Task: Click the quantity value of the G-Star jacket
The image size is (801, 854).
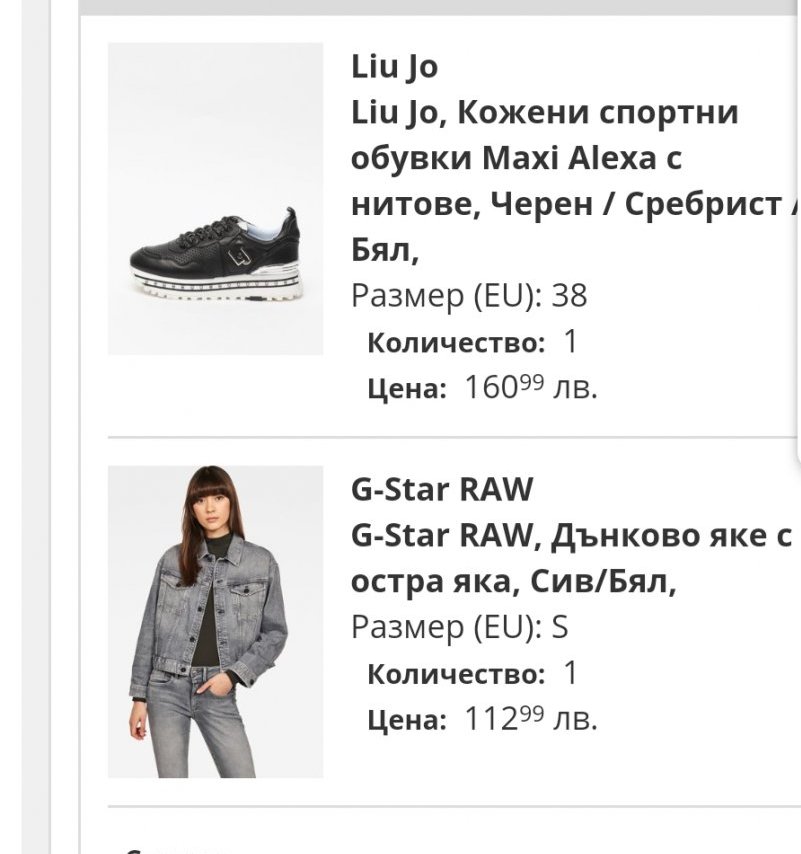Action: coord(570,673)
